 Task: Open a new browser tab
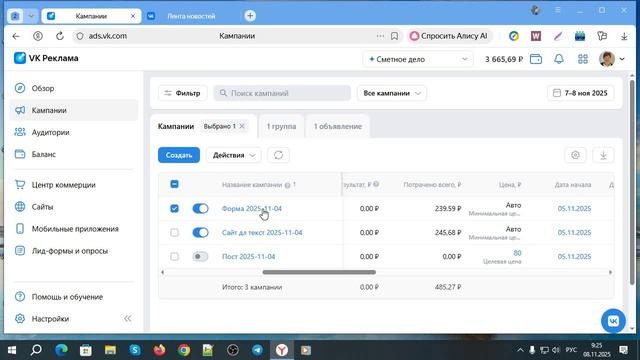[x=250, y=16]
